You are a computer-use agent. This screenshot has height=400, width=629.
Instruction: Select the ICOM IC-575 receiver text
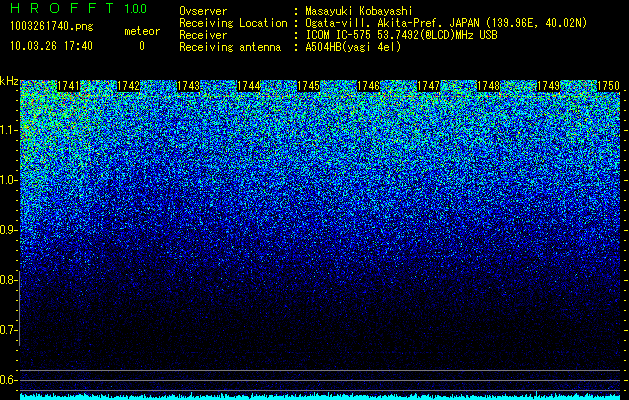(401, 35)
